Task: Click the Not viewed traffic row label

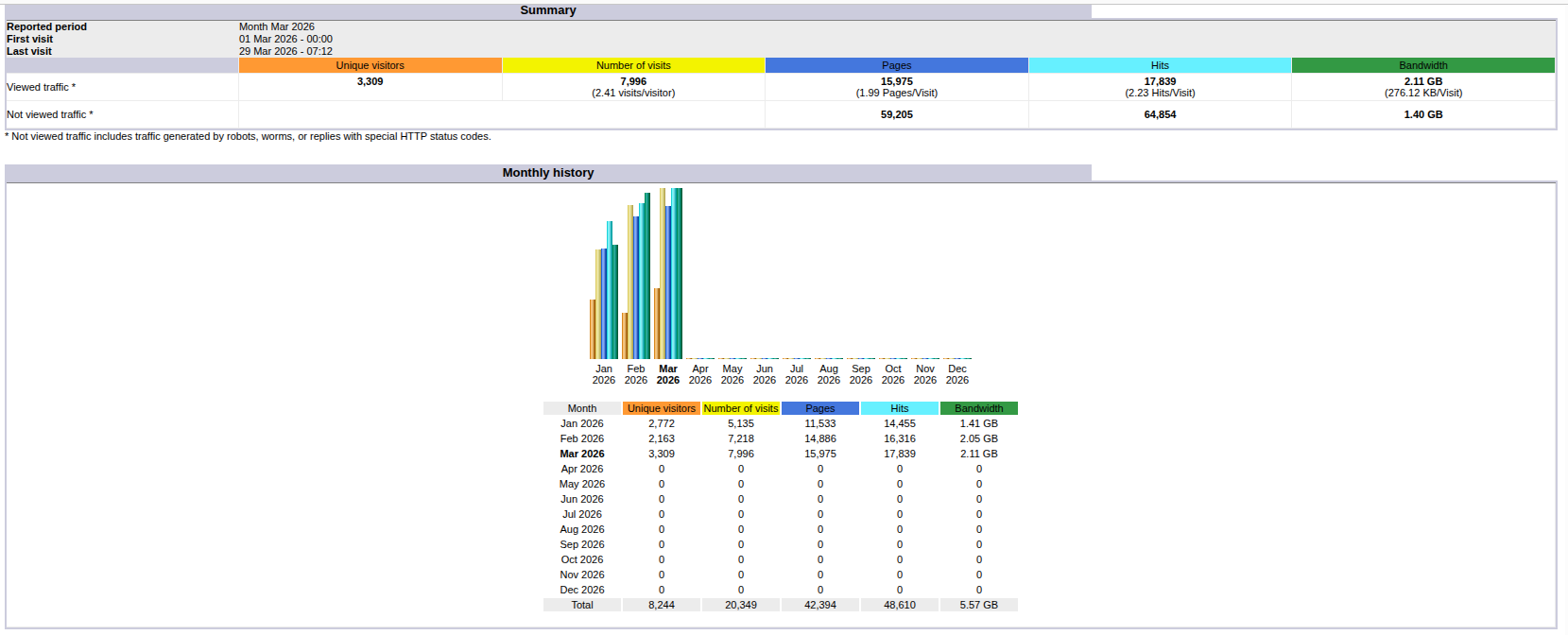Action: (x=49, y=114)
